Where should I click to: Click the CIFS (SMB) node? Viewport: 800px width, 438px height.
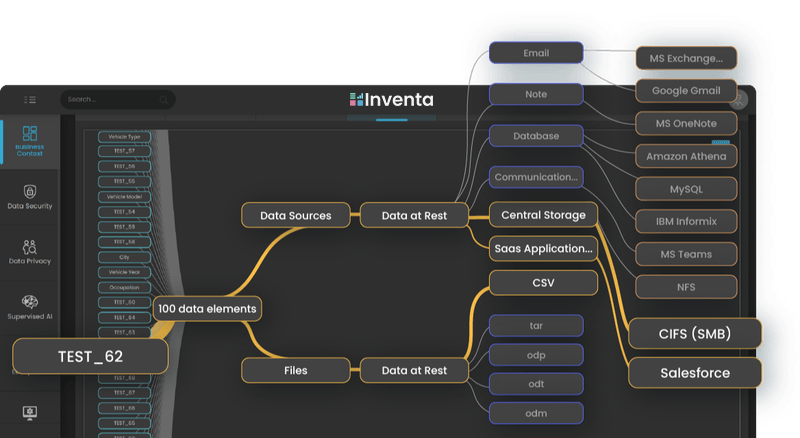(695, 334)
